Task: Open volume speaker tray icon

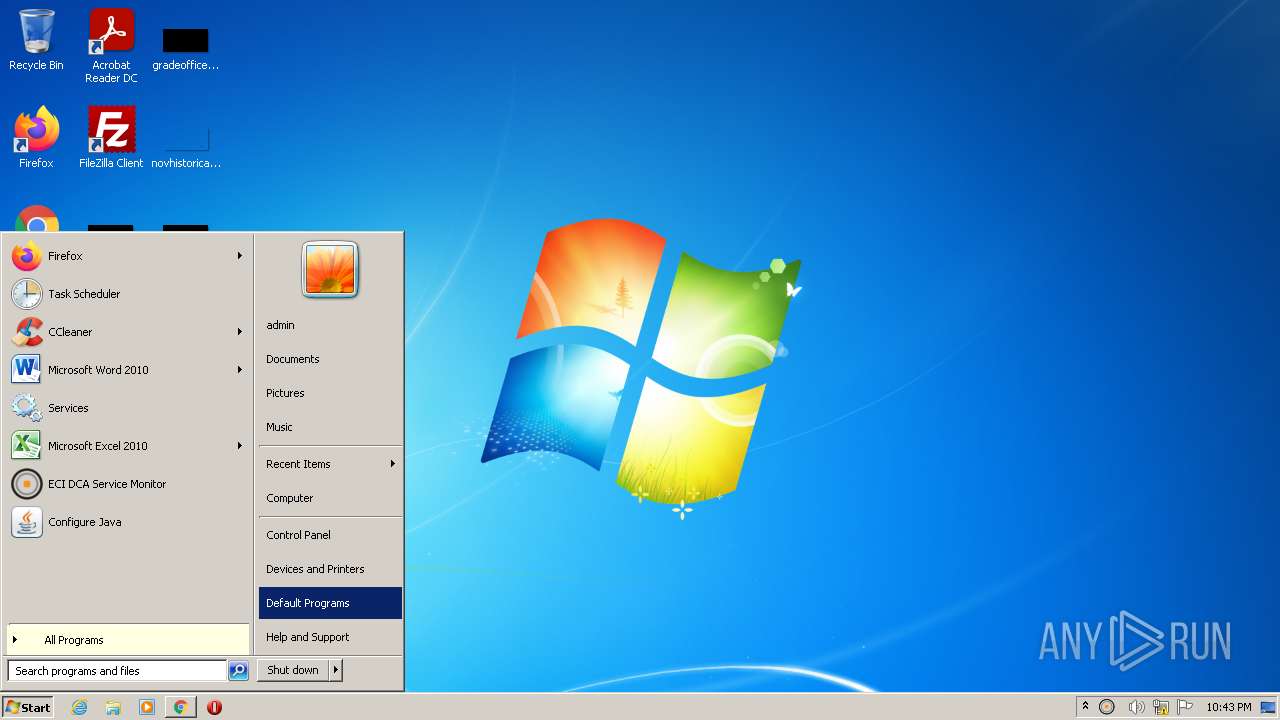Action: [x=1136, y=707]
